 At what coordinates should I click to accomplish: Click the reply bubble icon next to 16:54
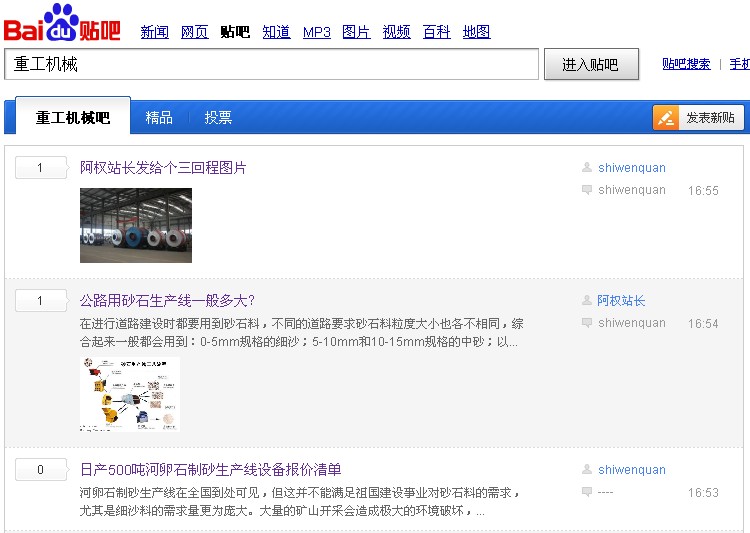(586, 323)
